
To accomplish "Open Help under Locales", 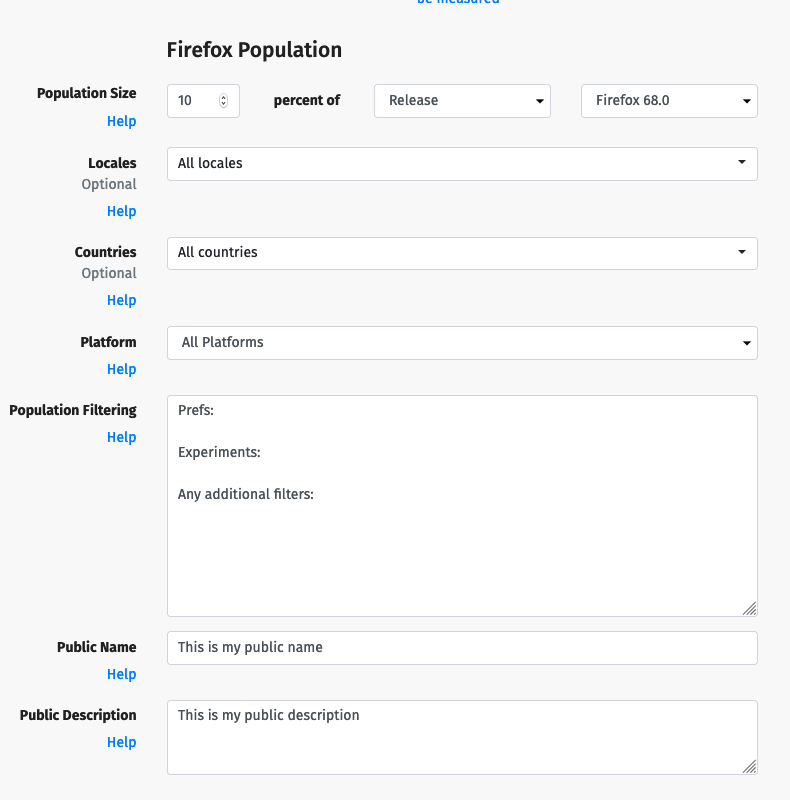I will 121,211.
